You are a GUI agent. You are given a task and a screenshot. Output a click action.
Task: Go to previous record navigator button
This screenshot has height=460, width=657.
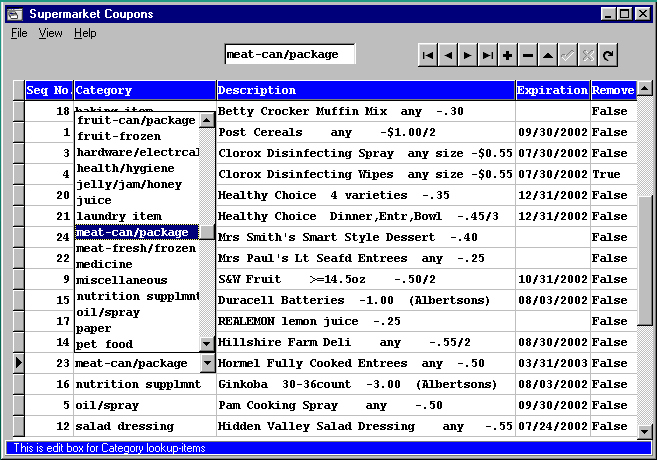pyautogui.click(x=448, y=55)
